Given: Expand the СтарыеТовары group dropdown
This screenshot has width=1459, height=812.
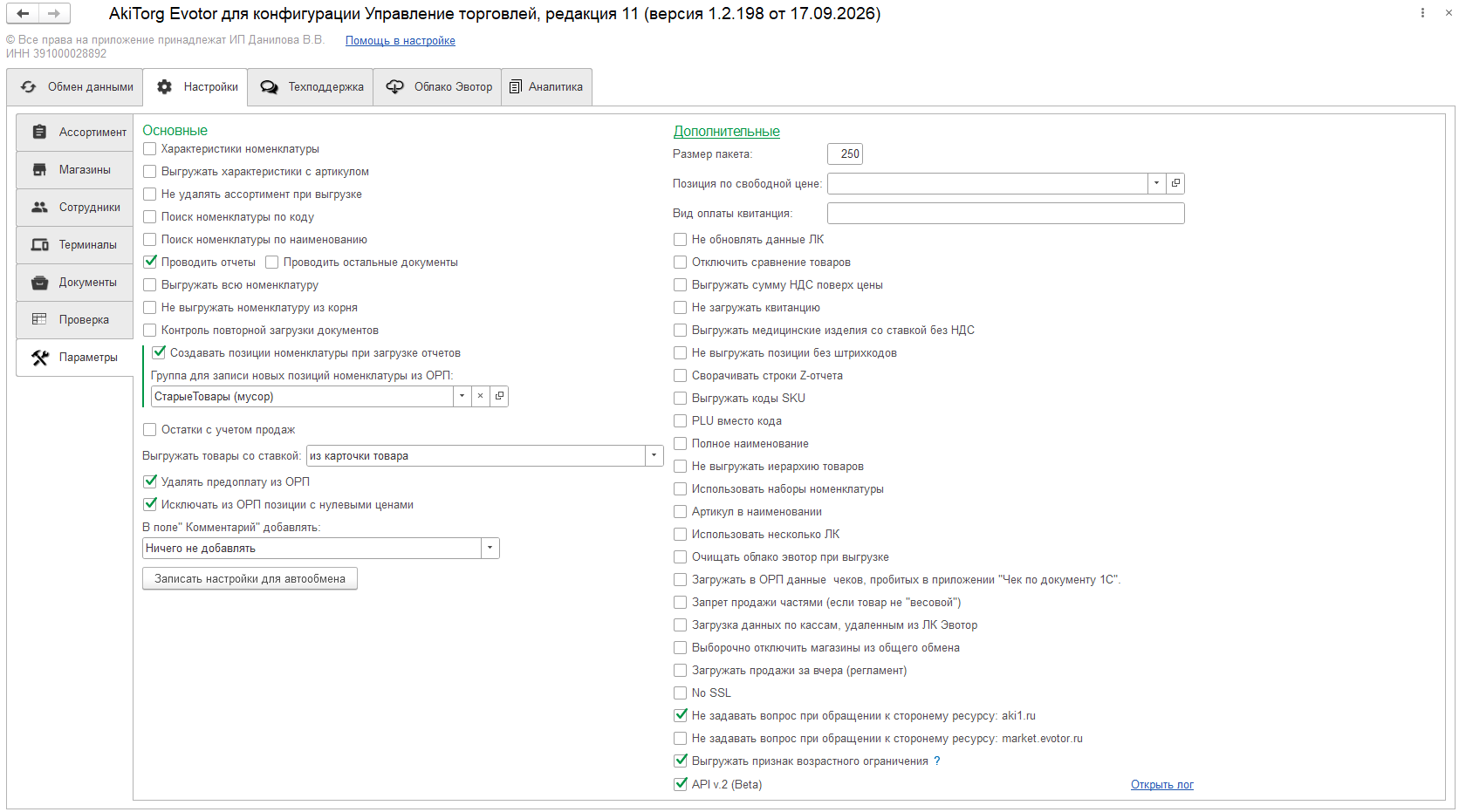Looking at the screenshot, I should point(462,396).
